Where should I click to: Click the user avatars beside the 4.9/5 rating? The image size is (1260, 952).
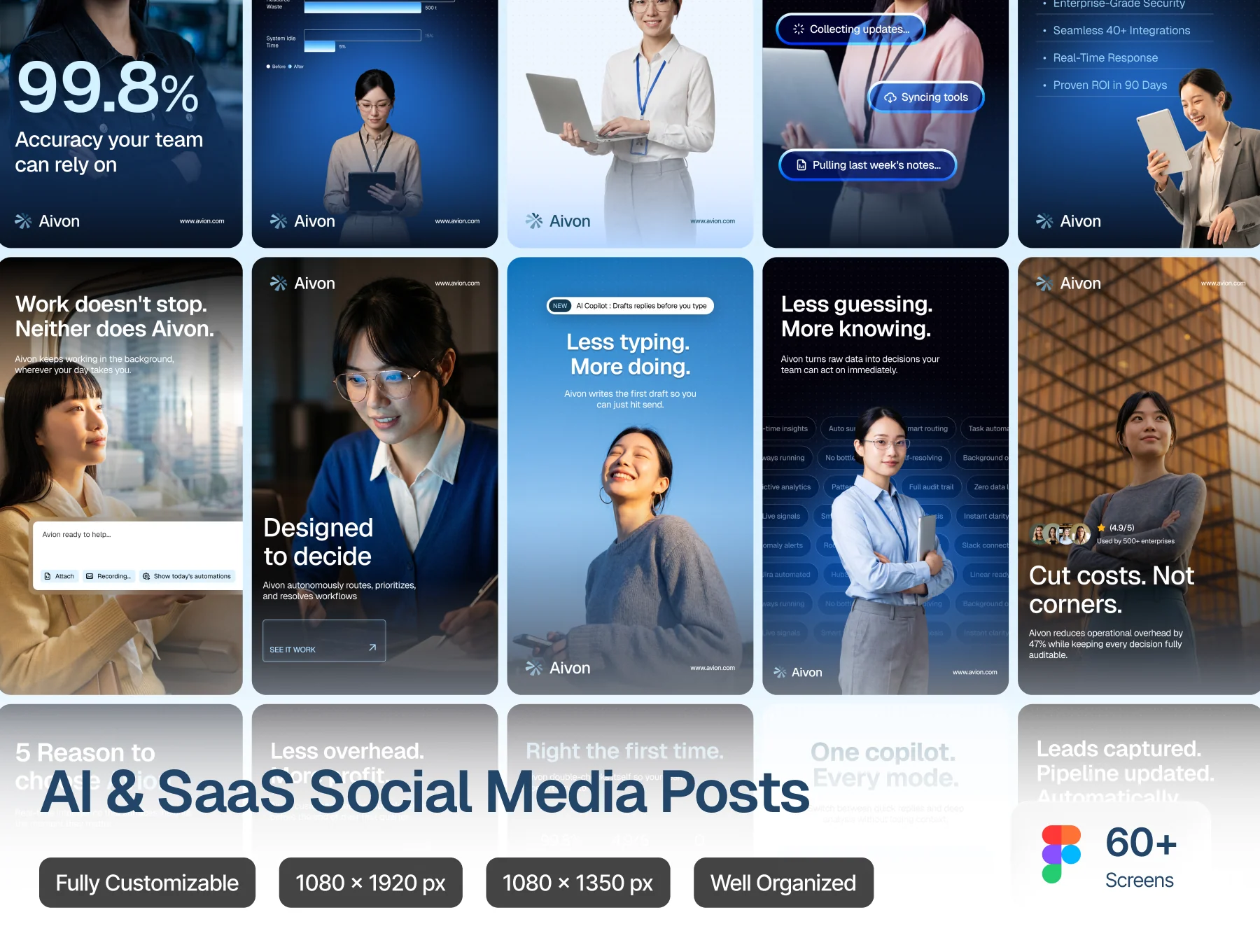point(1060,534)
